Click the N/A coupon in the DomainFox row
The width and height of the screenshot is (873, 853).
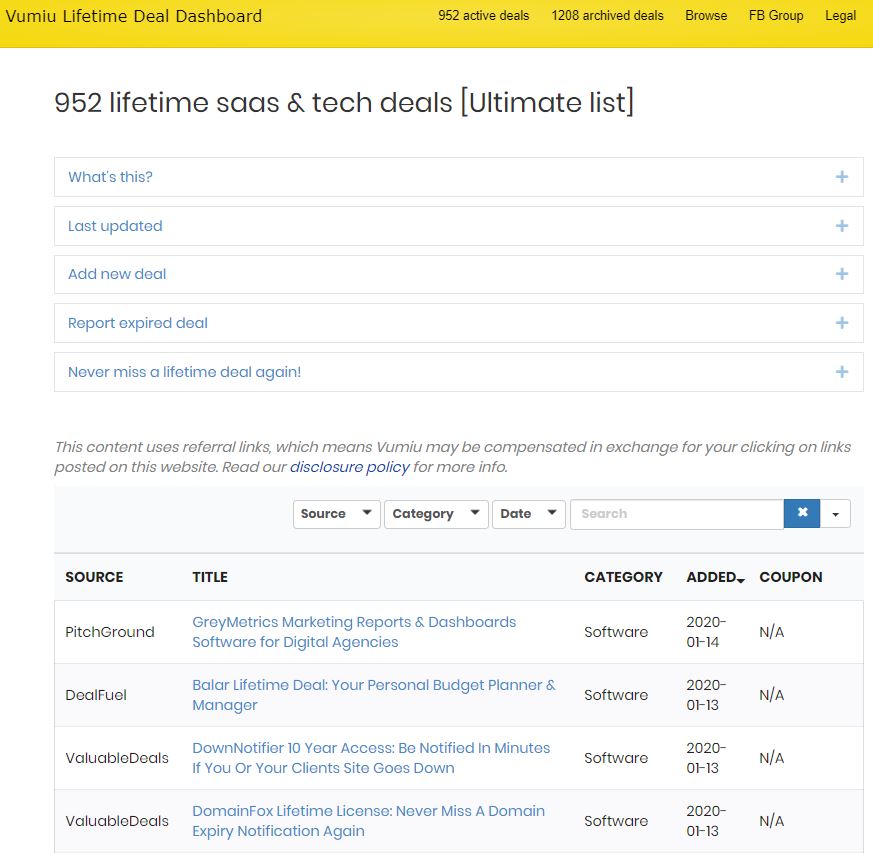click(x=771, y=821)
